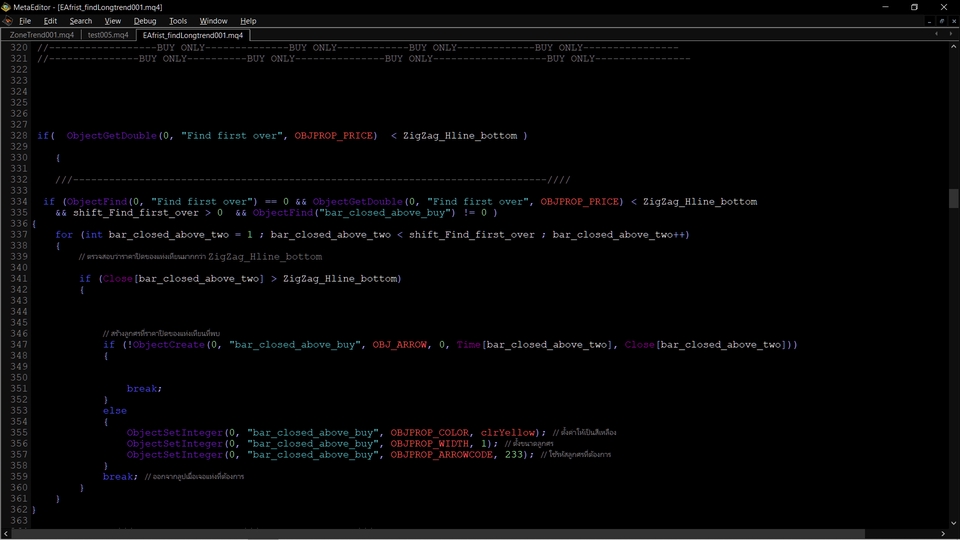Click horizontal scrollbar right arrow
This screenshot has height=540, width=960.
tap(942, 532)
